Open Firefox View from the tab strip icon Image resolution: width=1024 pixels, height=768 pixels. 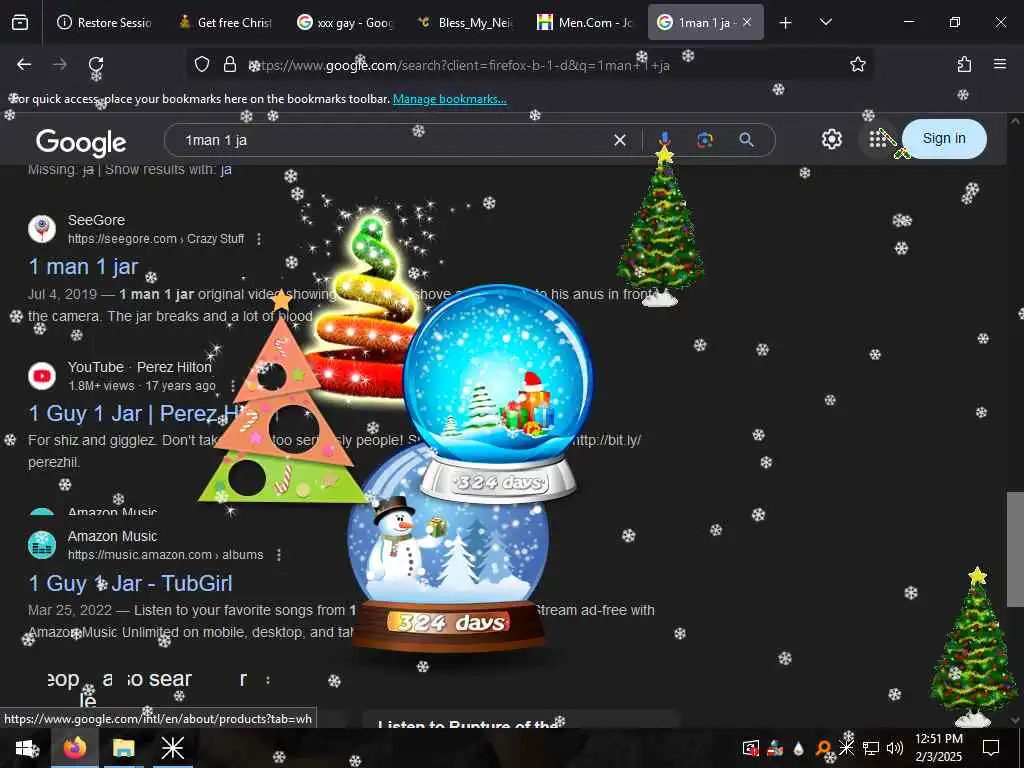coord(20,23)
